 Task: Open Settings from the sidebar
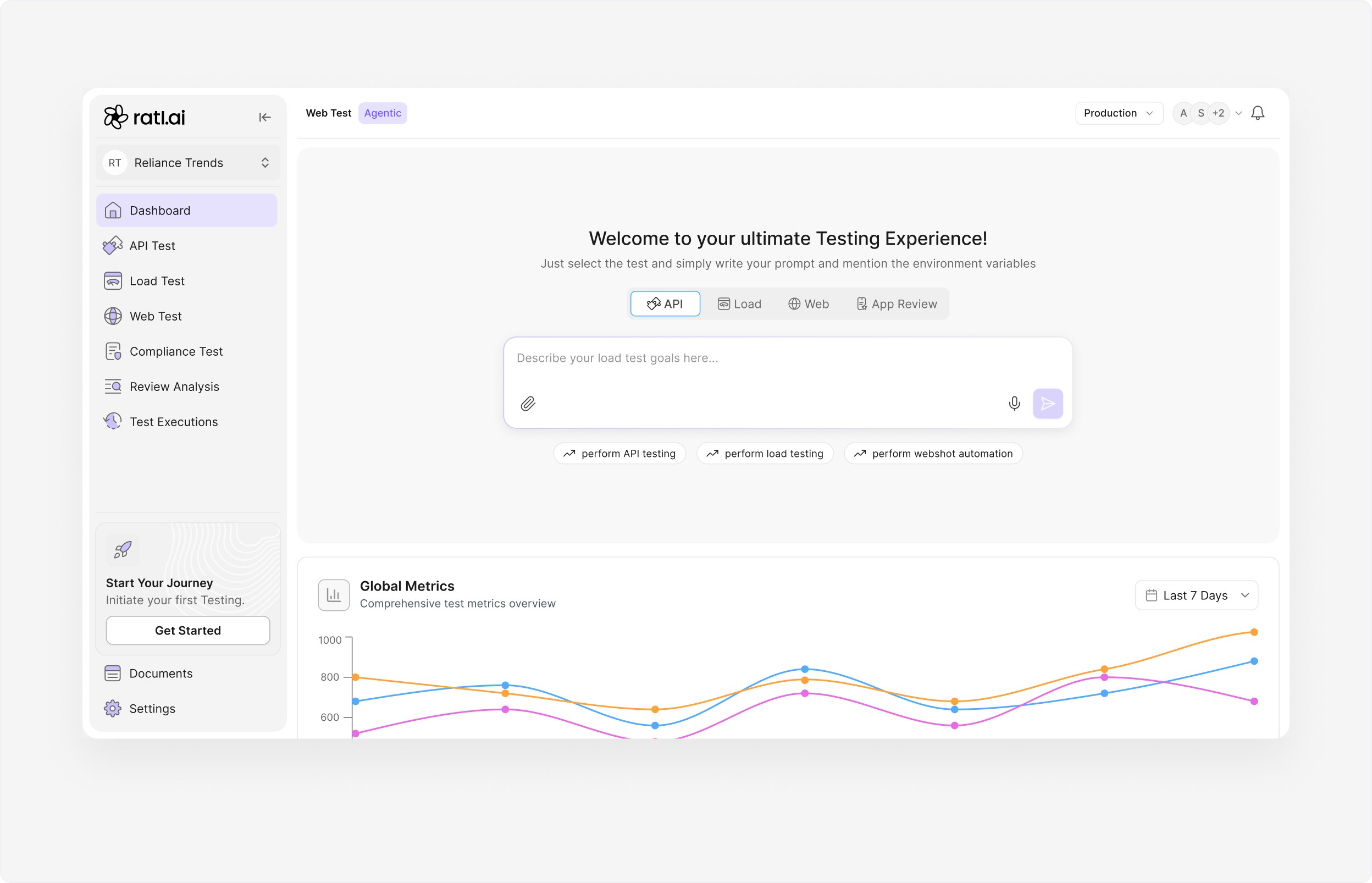(x=152, y=709)
